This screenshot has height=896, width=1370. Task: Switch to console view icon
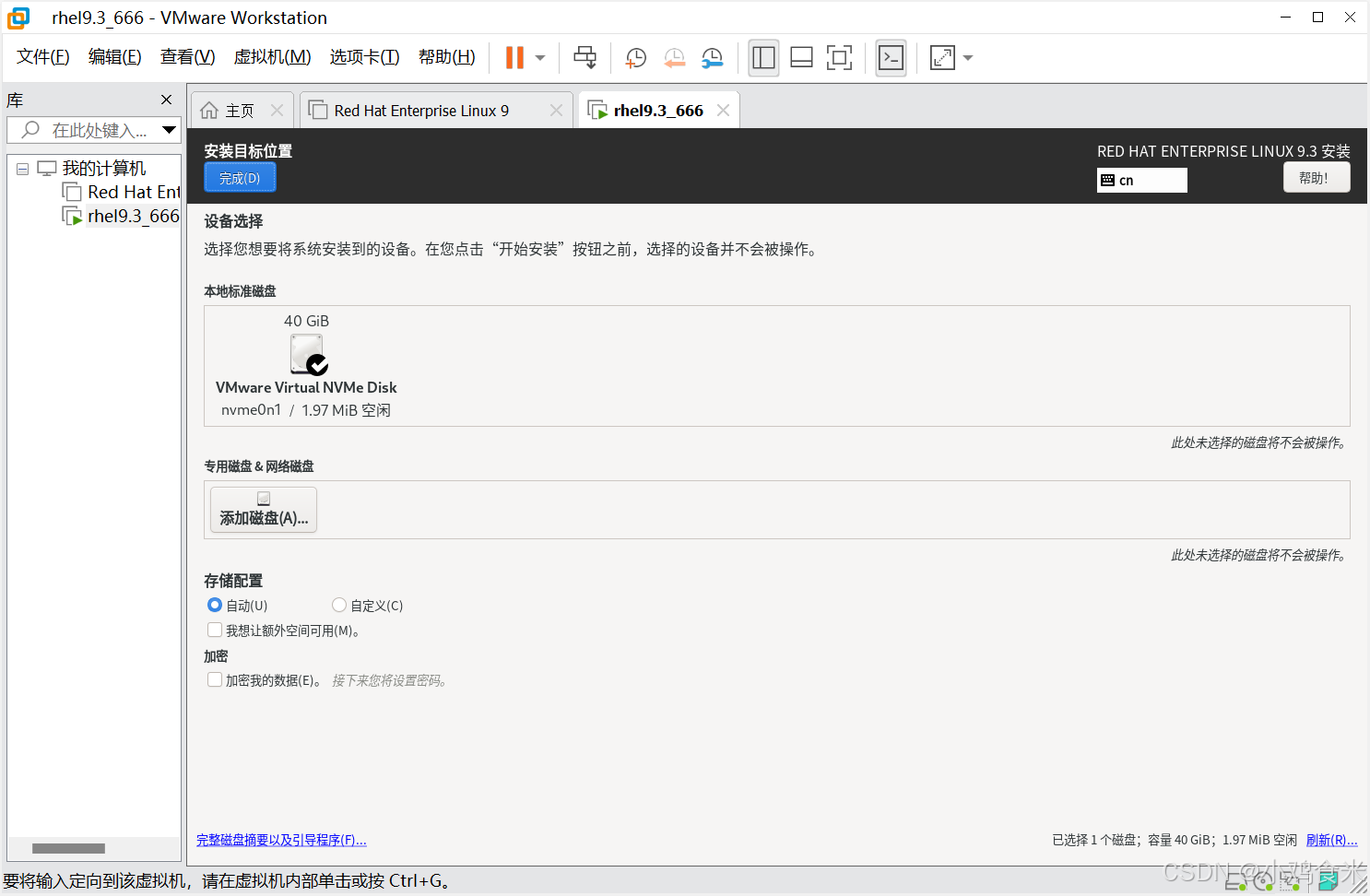coord(891,58)
